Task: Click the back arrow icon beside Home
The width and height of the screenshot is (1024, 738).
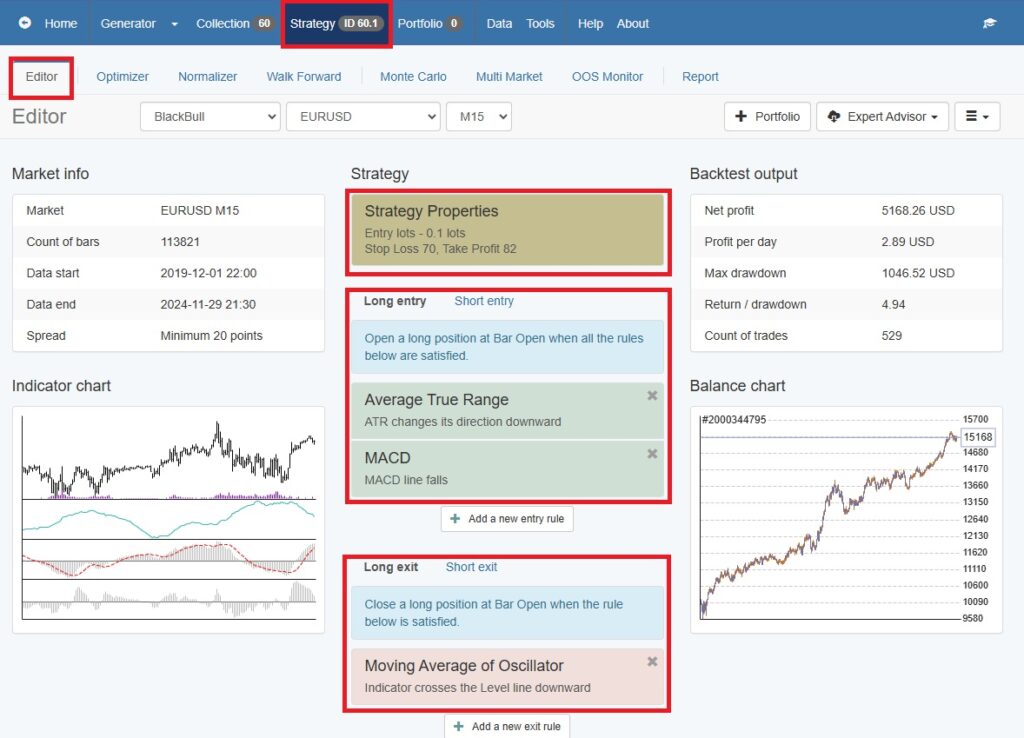Action: click(25, 23)
